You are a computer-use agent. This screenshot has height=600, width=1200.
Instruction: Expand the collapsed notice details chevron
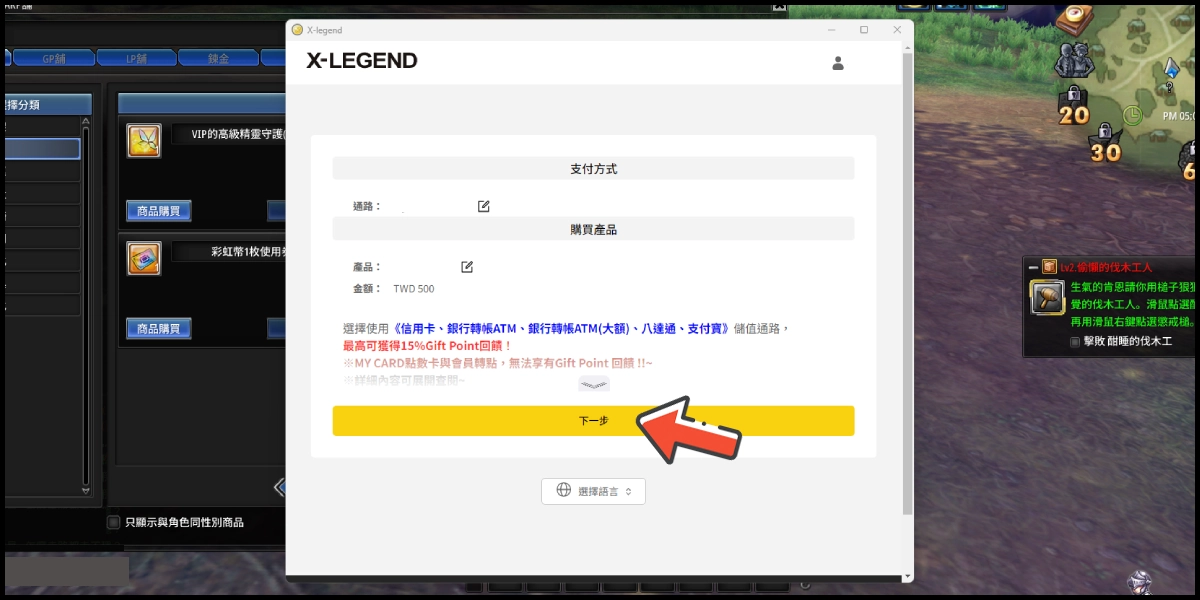[593, 384]
